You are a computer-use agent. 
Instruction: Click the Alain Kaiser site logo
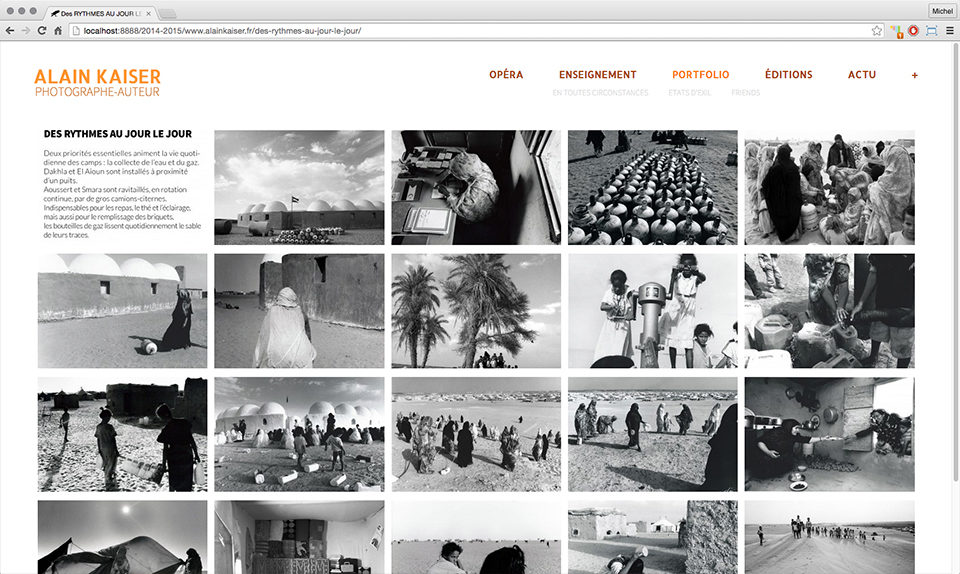point(97,83)
